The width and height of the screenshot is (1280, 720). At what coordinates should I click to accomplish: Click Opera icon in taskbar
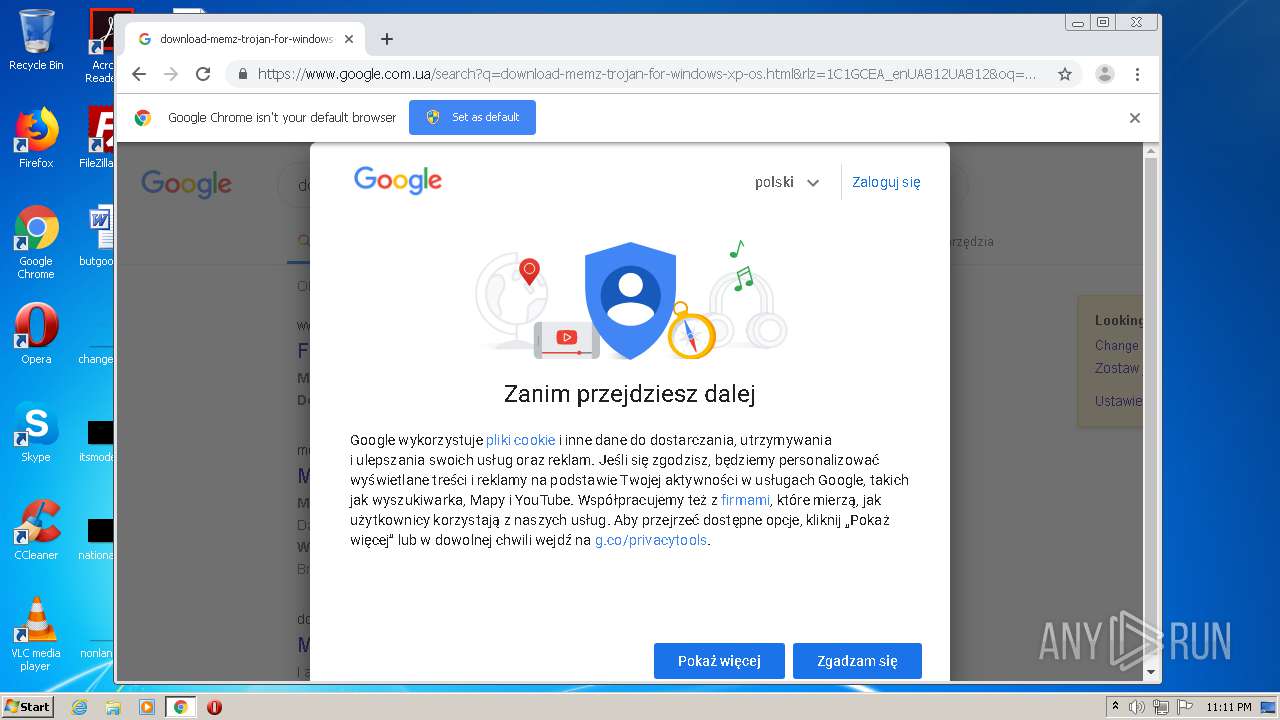coord(214,707)
